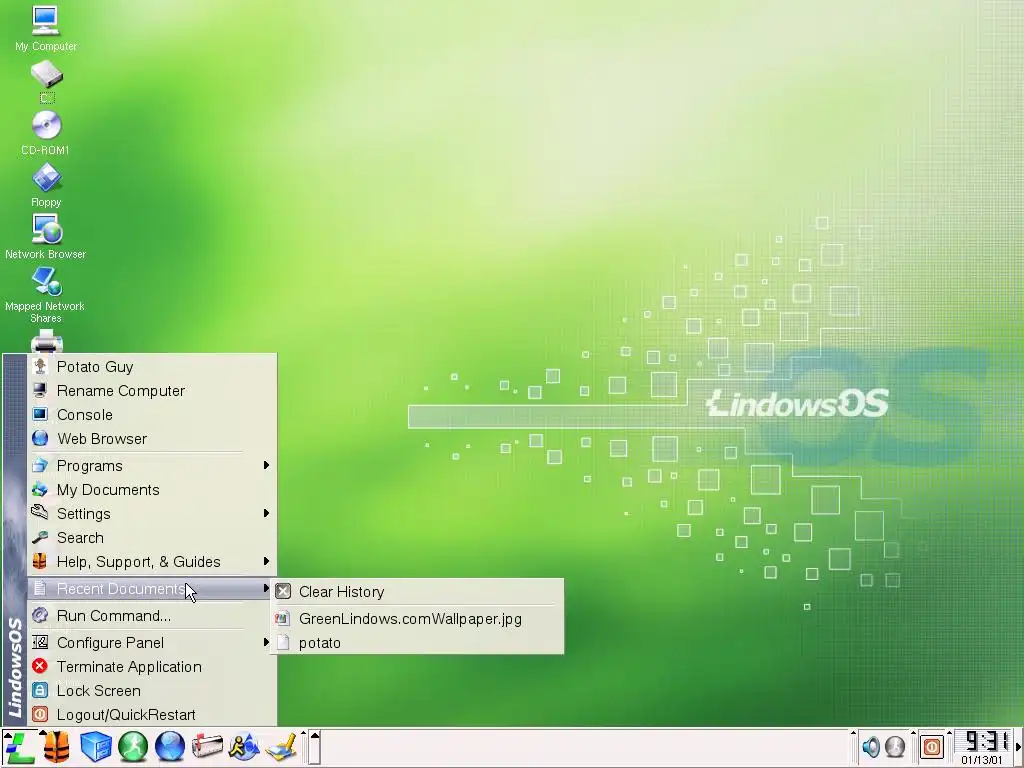Click the date 01/13/01 in panel
The image size is (1024, 768).
(982, 760)
